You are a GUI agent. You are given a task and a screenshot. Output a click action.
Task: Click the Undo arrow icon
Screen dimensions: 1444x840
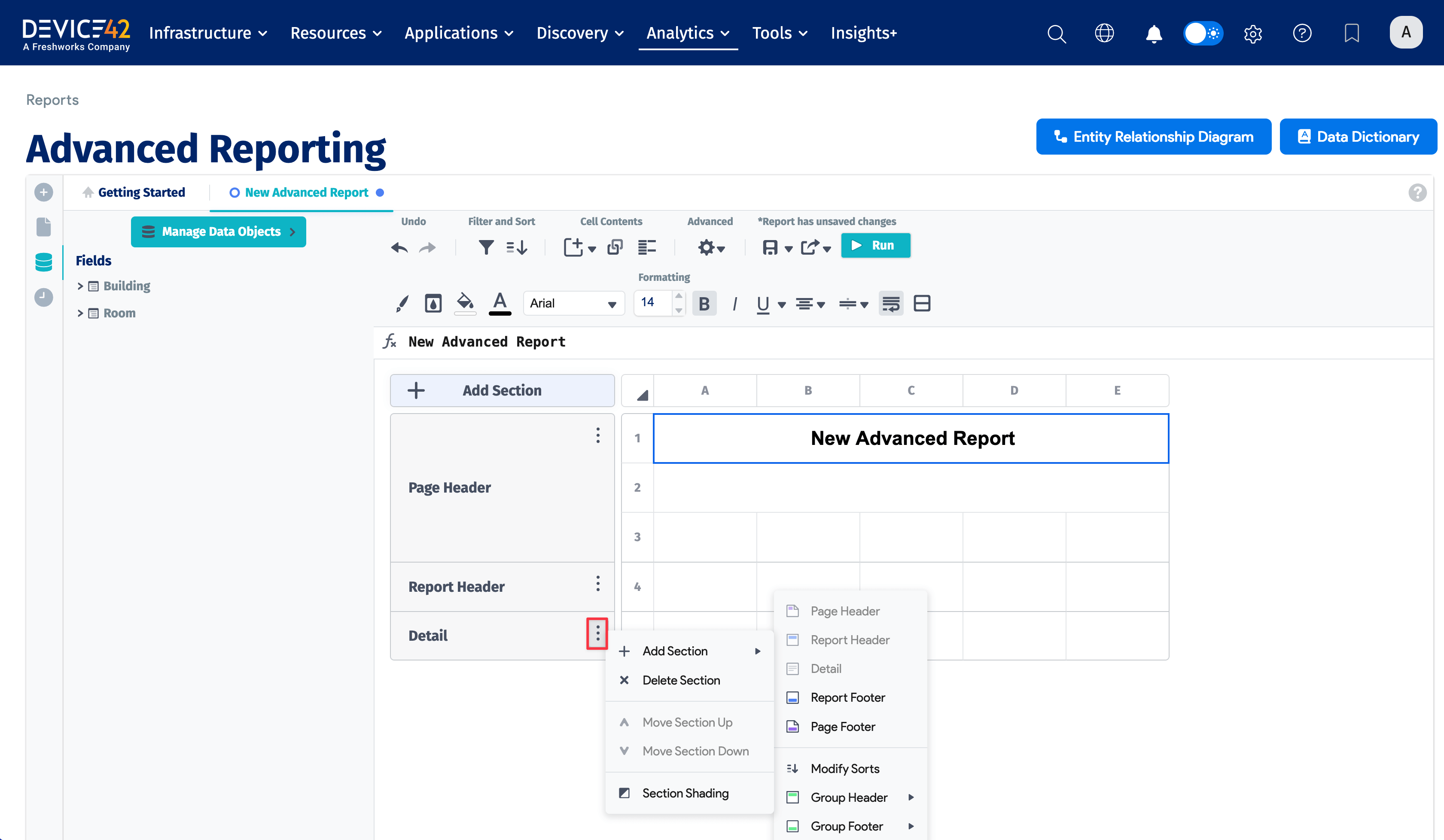(x=399, y=247)
